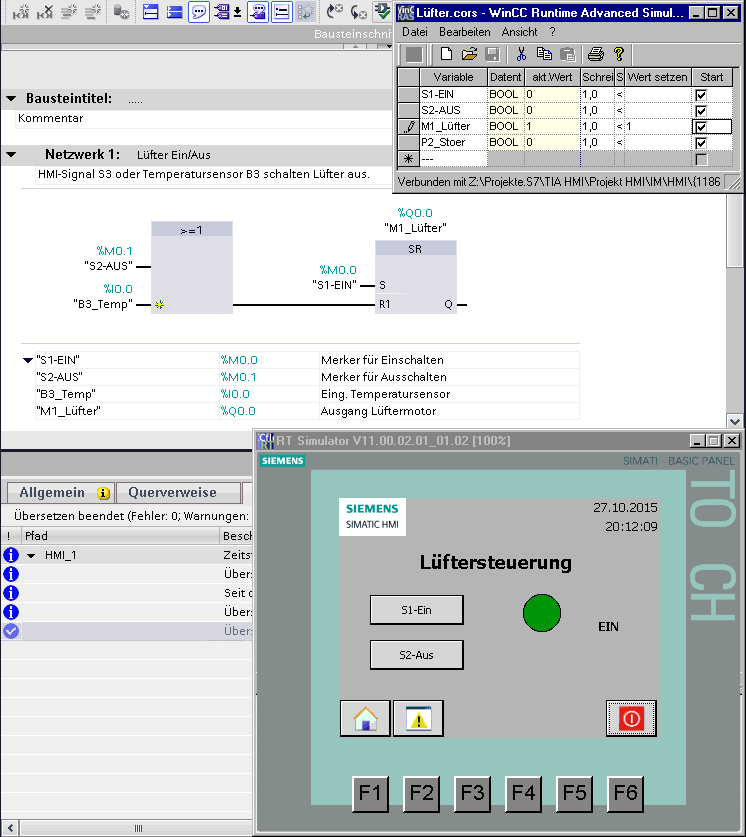Open the alarm warning window icon
The width and height of the screenshot is (746, 837).
418,718
